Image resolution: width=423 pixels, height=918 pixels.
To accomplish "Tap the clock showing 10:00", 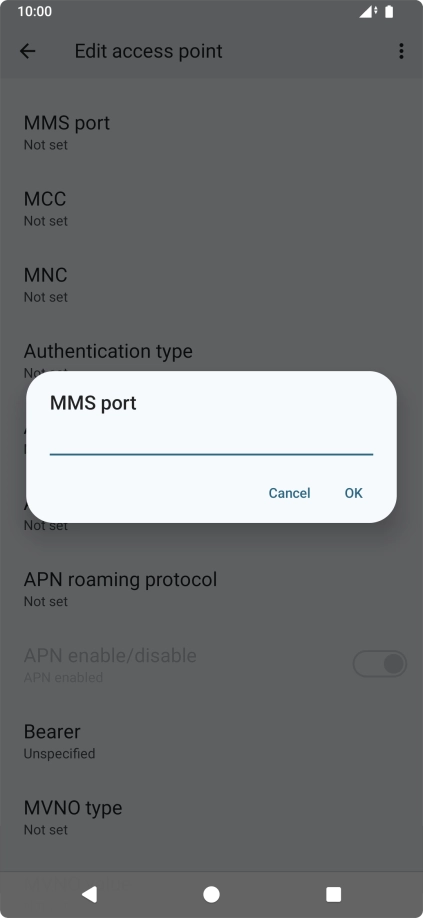I will [x=35, y=11].
